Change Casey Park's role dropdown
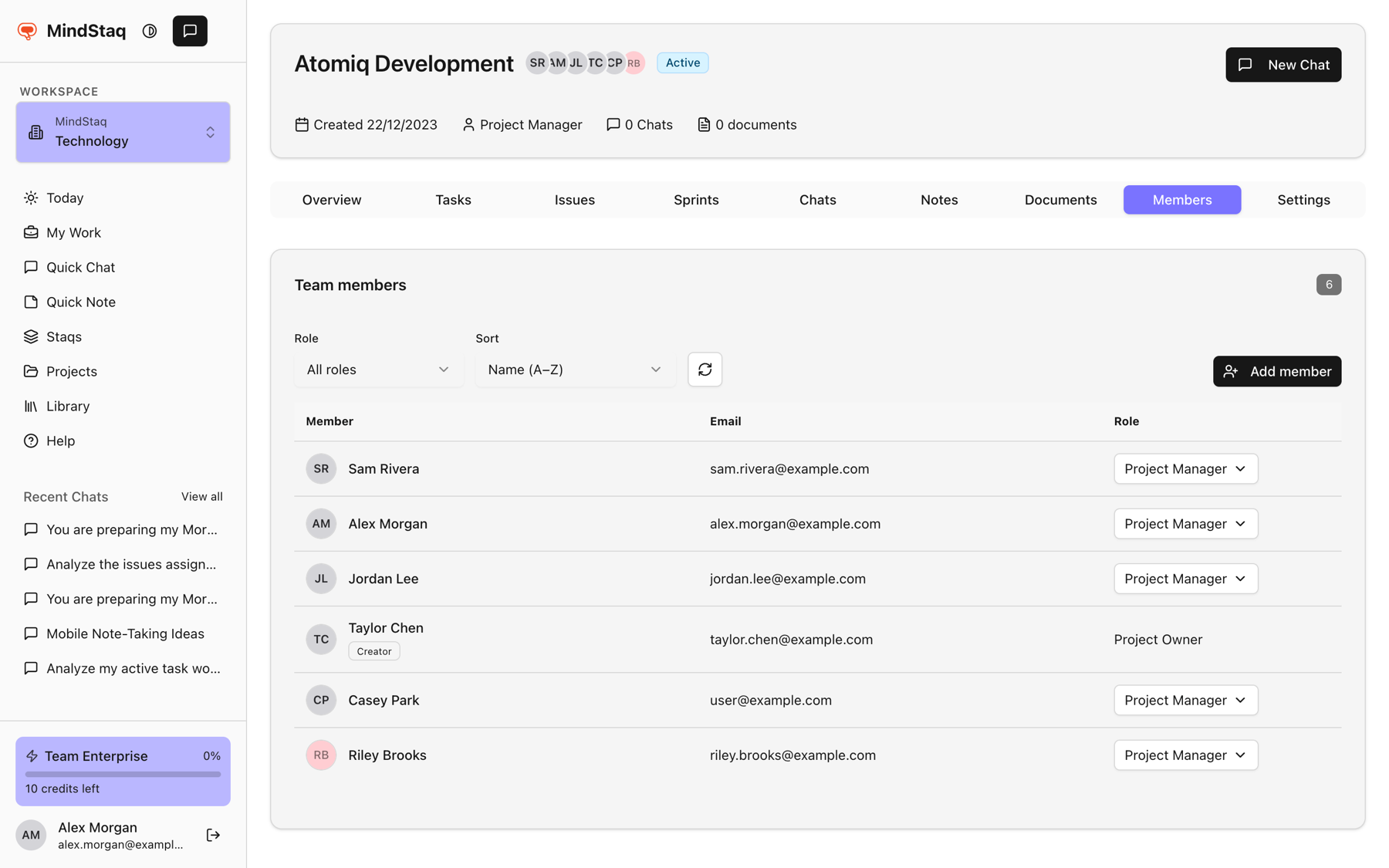 pyautogui.click(x=1185, y=700)
